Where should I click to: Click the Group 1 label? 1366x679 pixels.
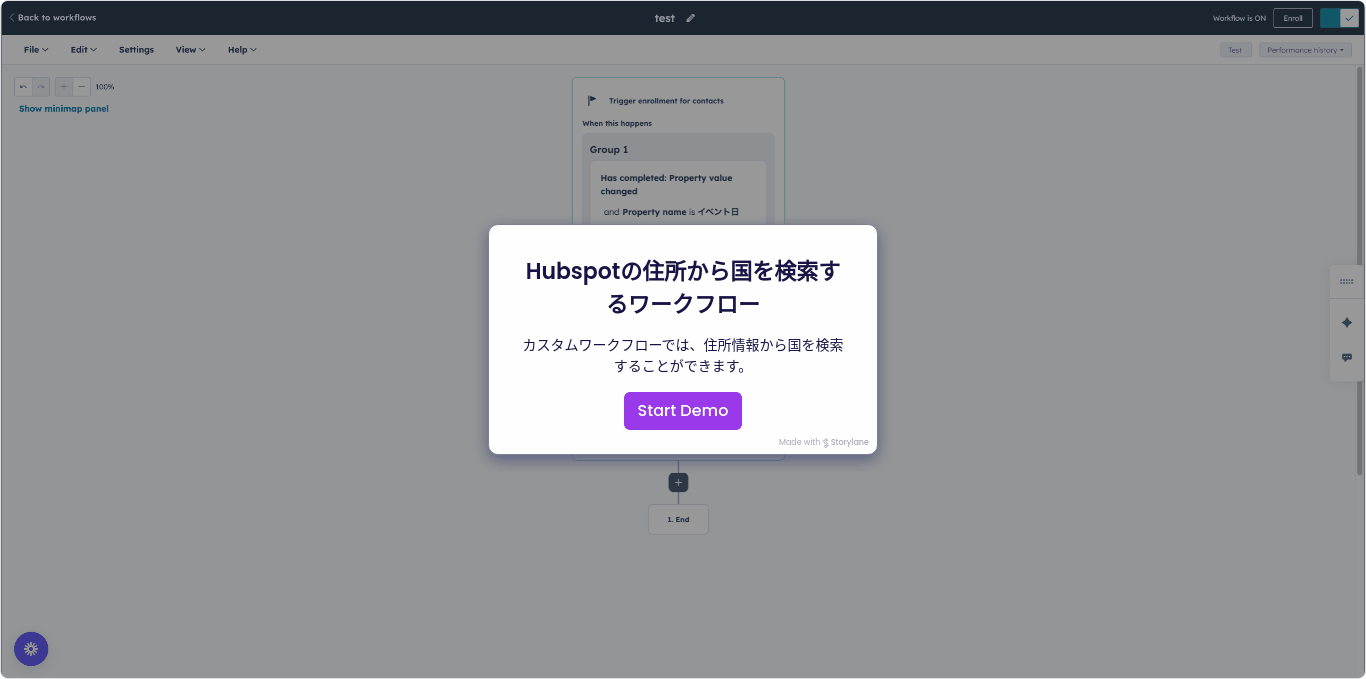point(609,150)
